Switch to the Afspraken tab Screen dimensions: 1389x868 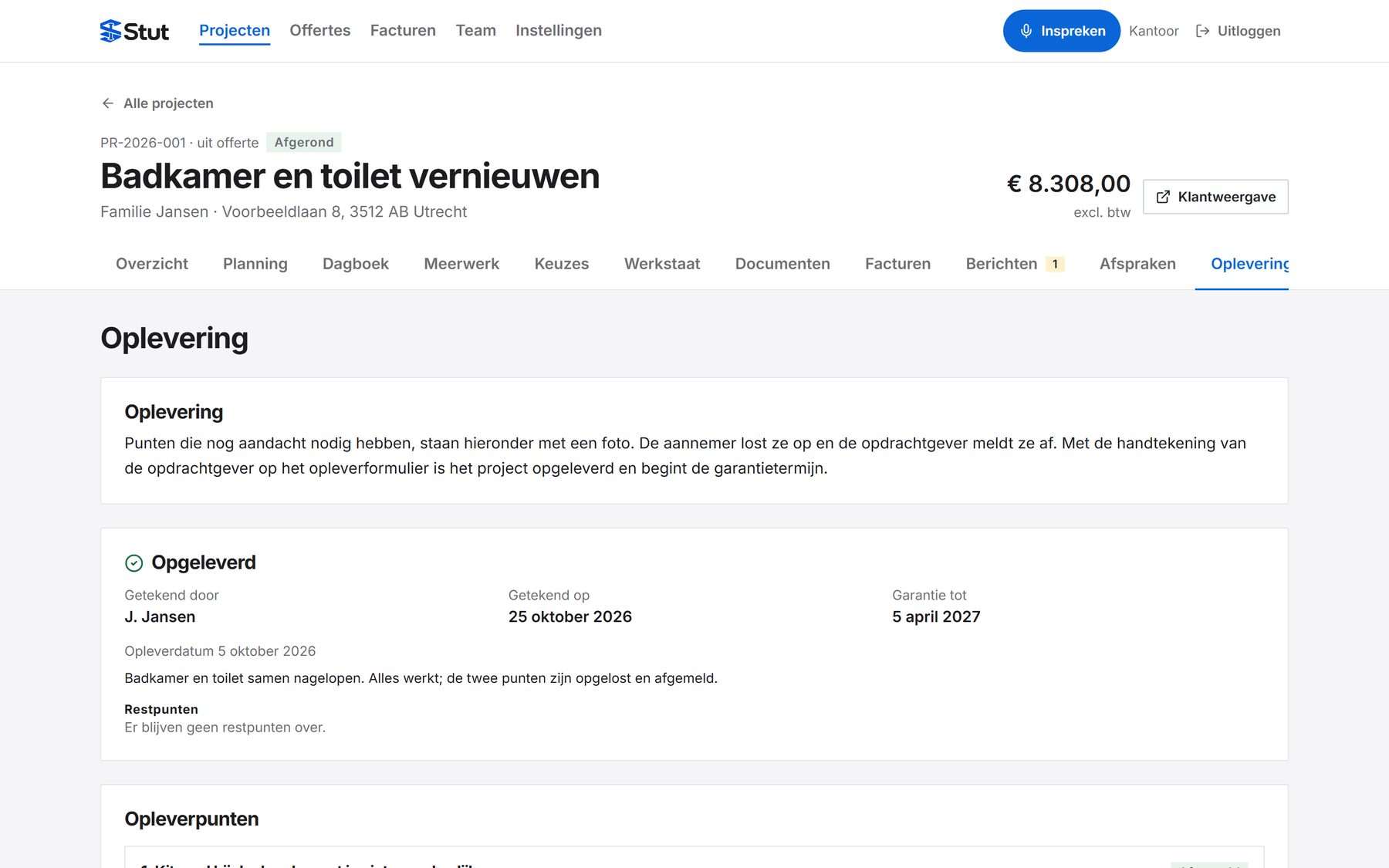[x=1137, y=264]
